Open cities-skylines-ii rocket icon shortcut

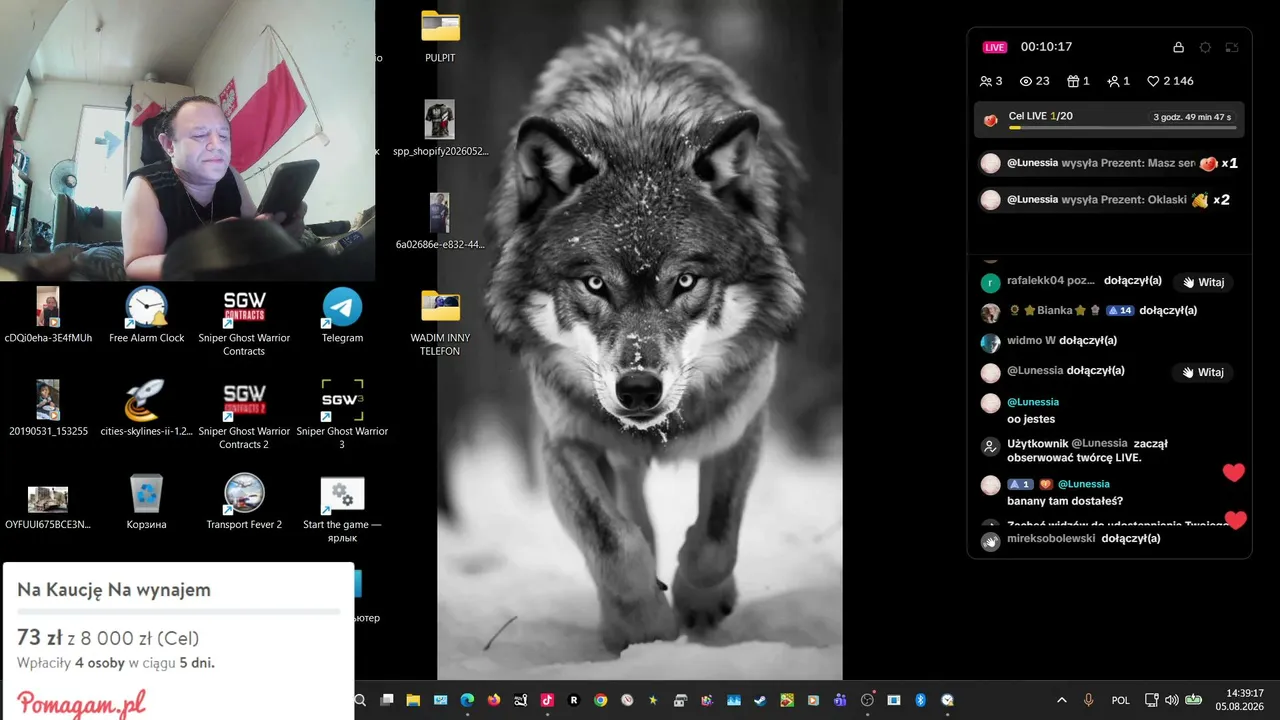(146, 408)
